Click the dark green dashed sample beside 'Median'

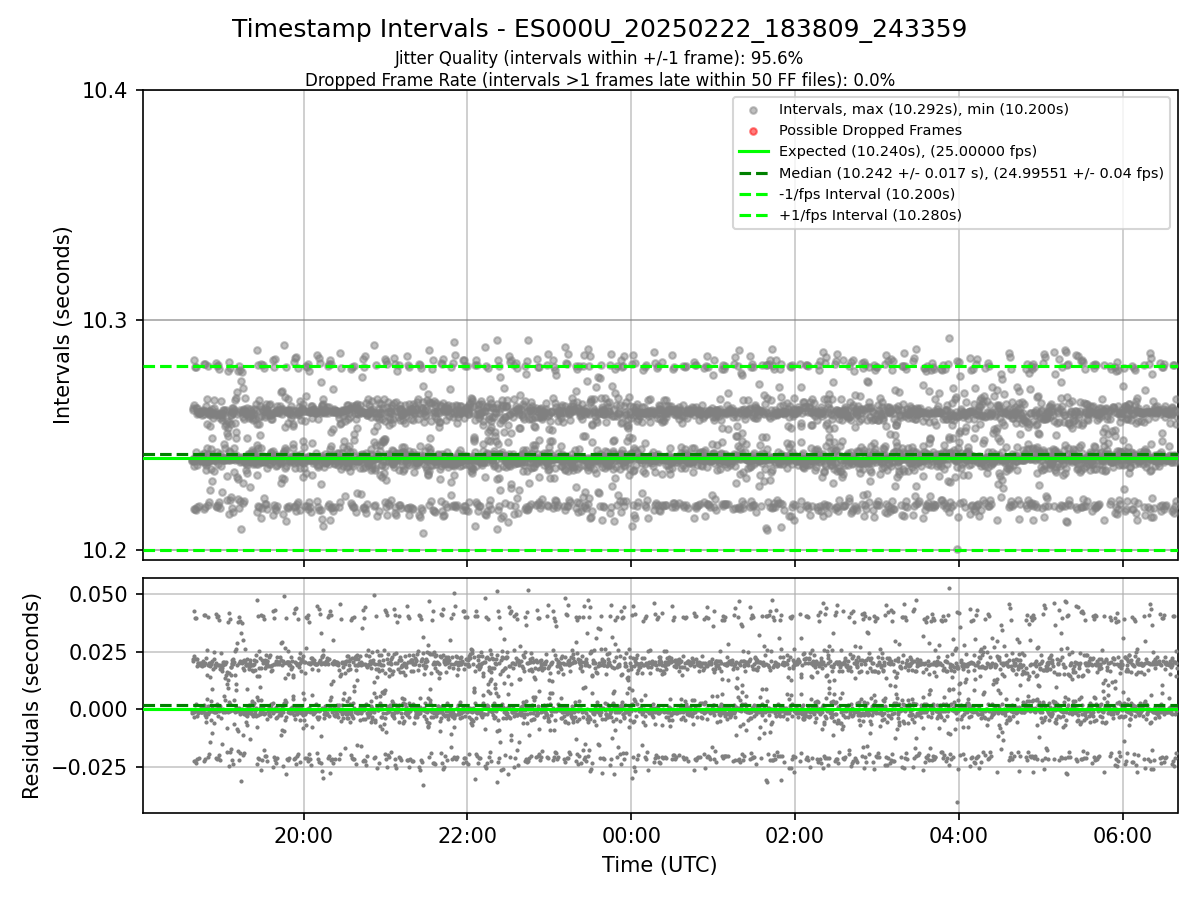(754, 173)
